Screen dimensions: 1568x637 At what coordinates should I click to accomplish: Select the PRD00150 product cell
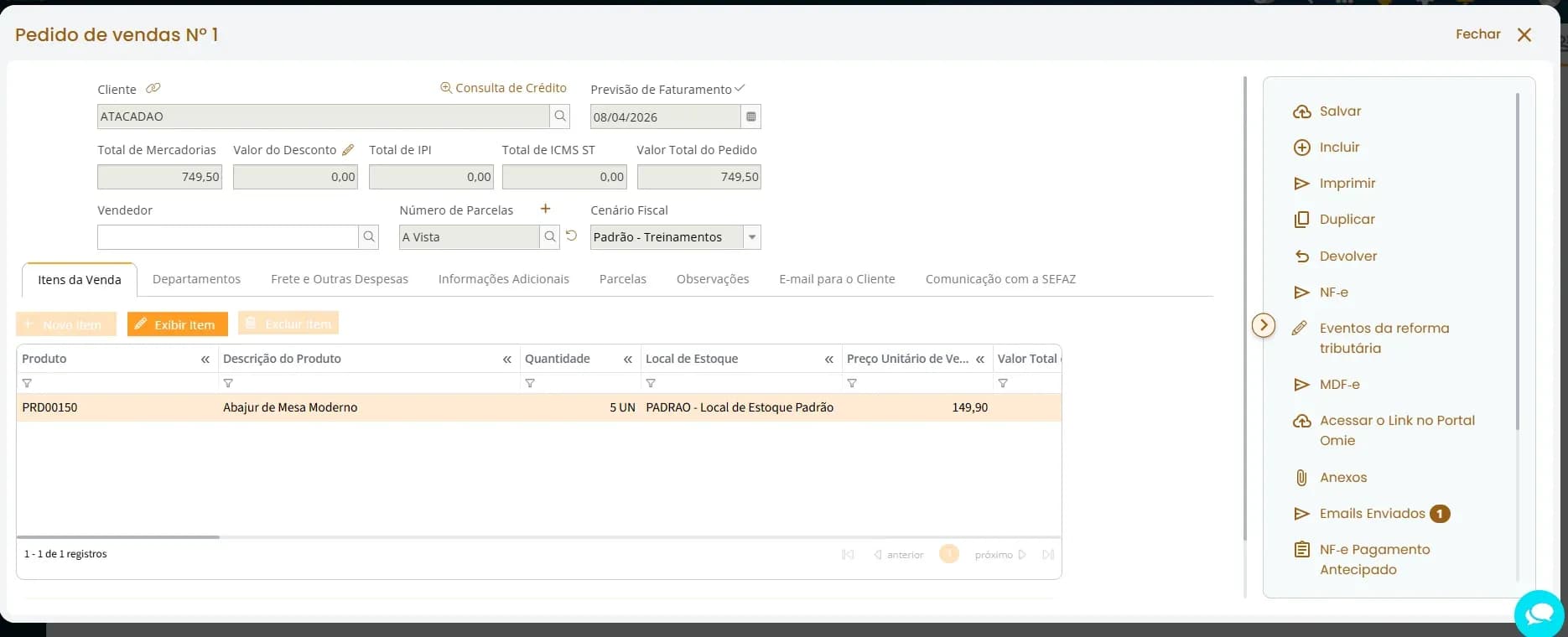click(117, 407)
